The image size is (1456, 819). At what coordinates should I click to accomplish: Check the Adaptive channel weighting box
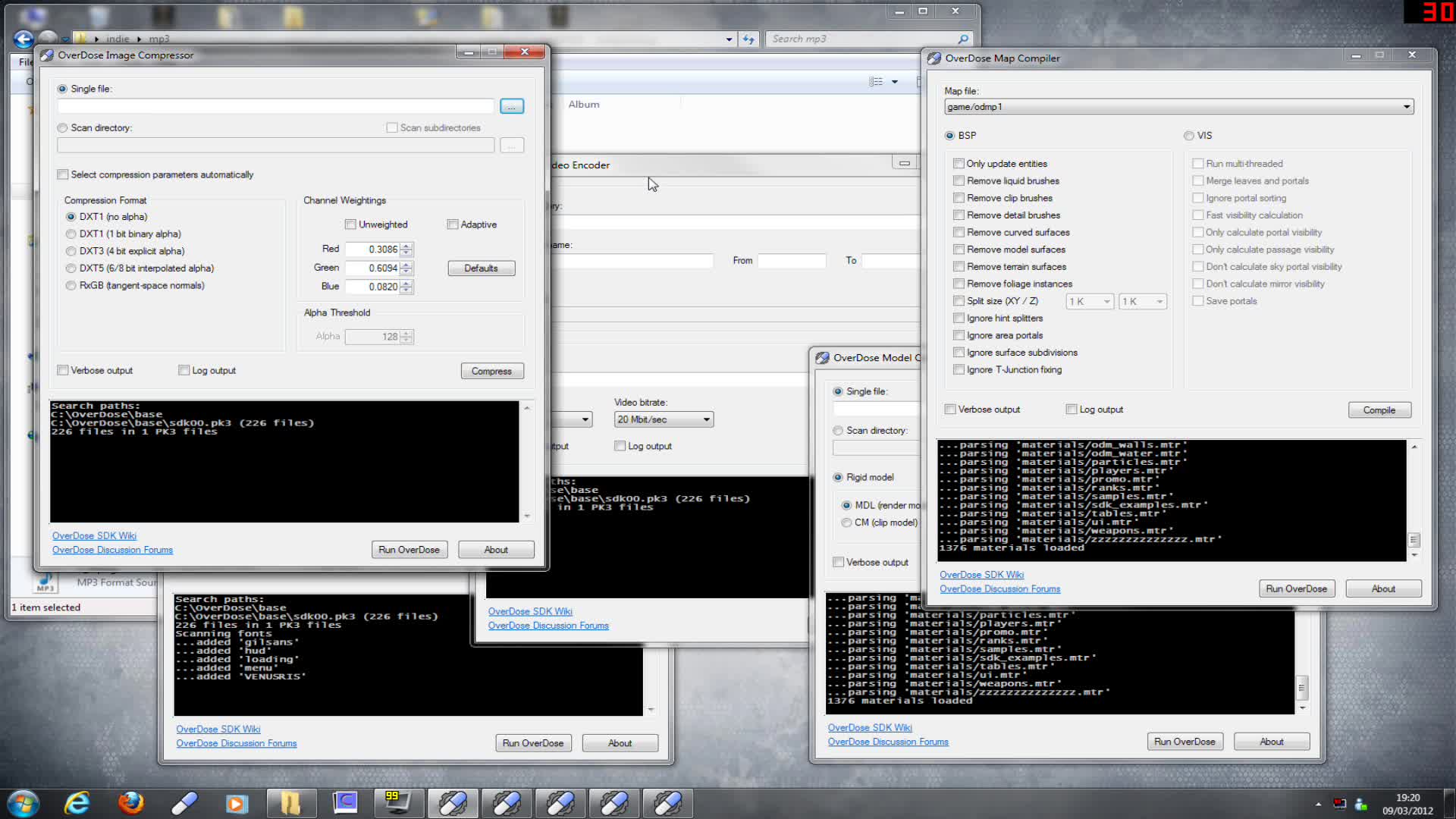tap(453, 224)
